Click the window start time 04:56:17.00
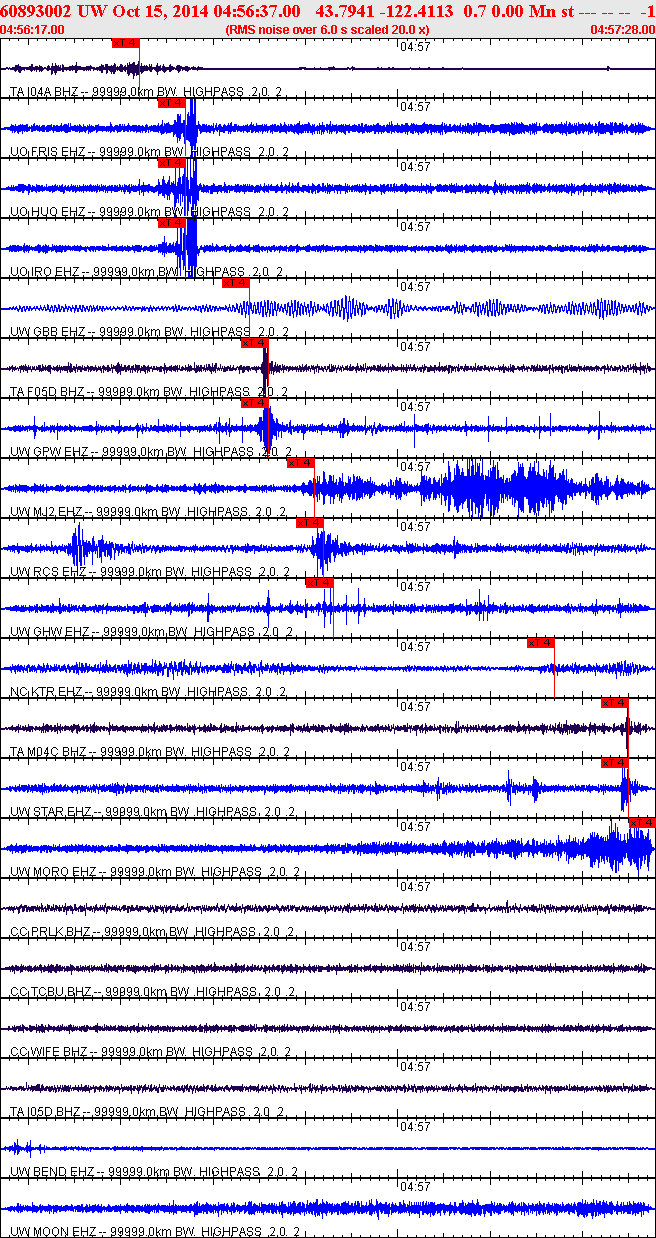The height and width of the screenshot is (1238, 656). pyautogui.click(x=33, y=30)
